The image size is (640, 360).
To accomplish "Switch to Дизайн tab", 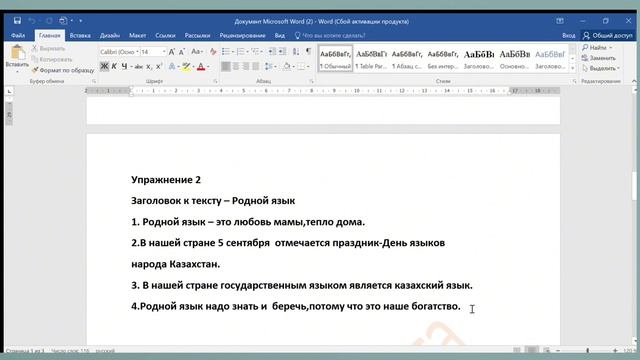I will [110, 36].
